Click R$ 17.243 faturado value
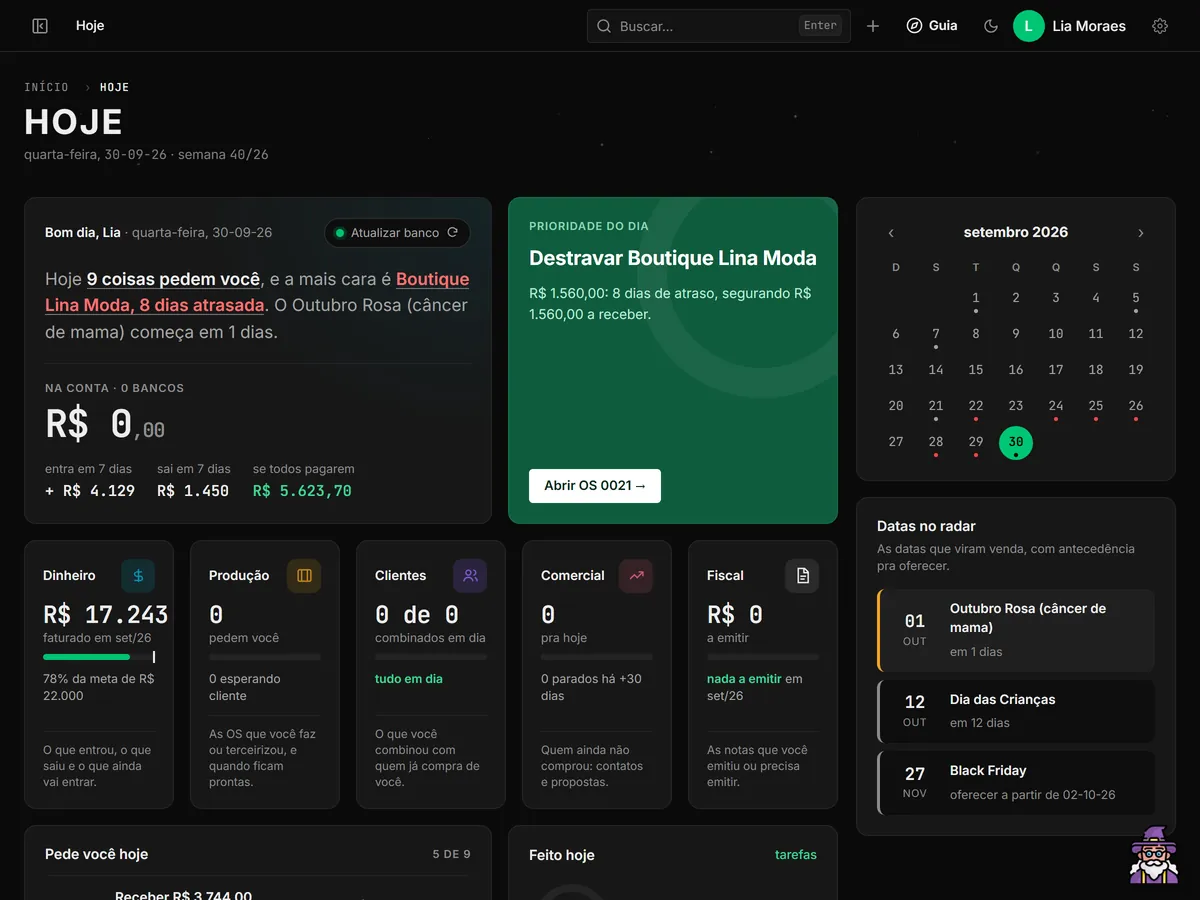 [x=106, y=614]
